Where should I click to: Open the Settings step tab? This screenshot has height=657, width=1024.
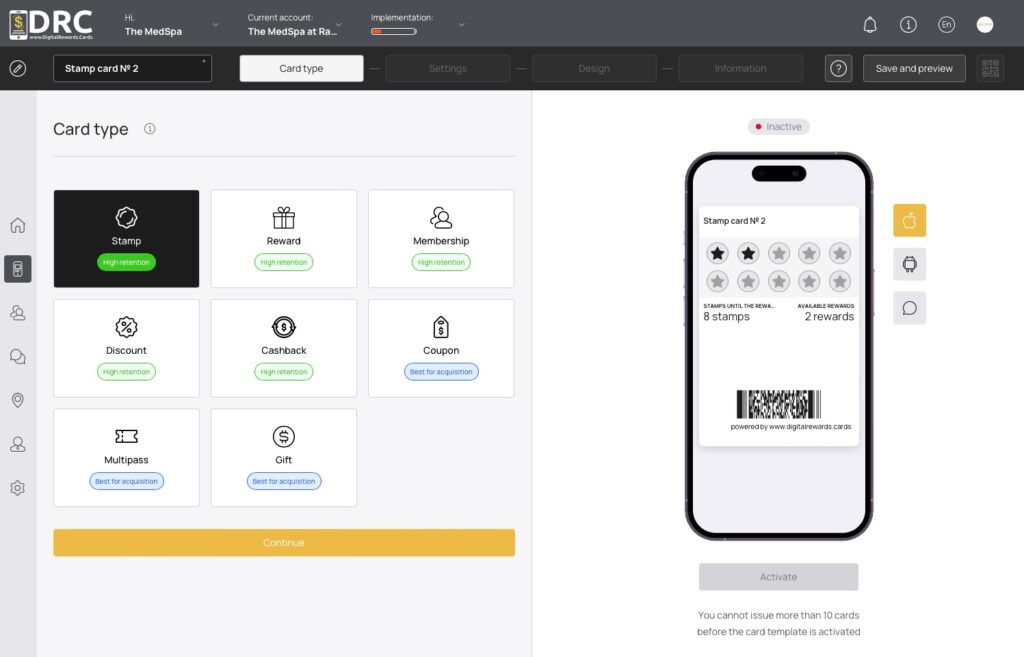tap(447, 68)
